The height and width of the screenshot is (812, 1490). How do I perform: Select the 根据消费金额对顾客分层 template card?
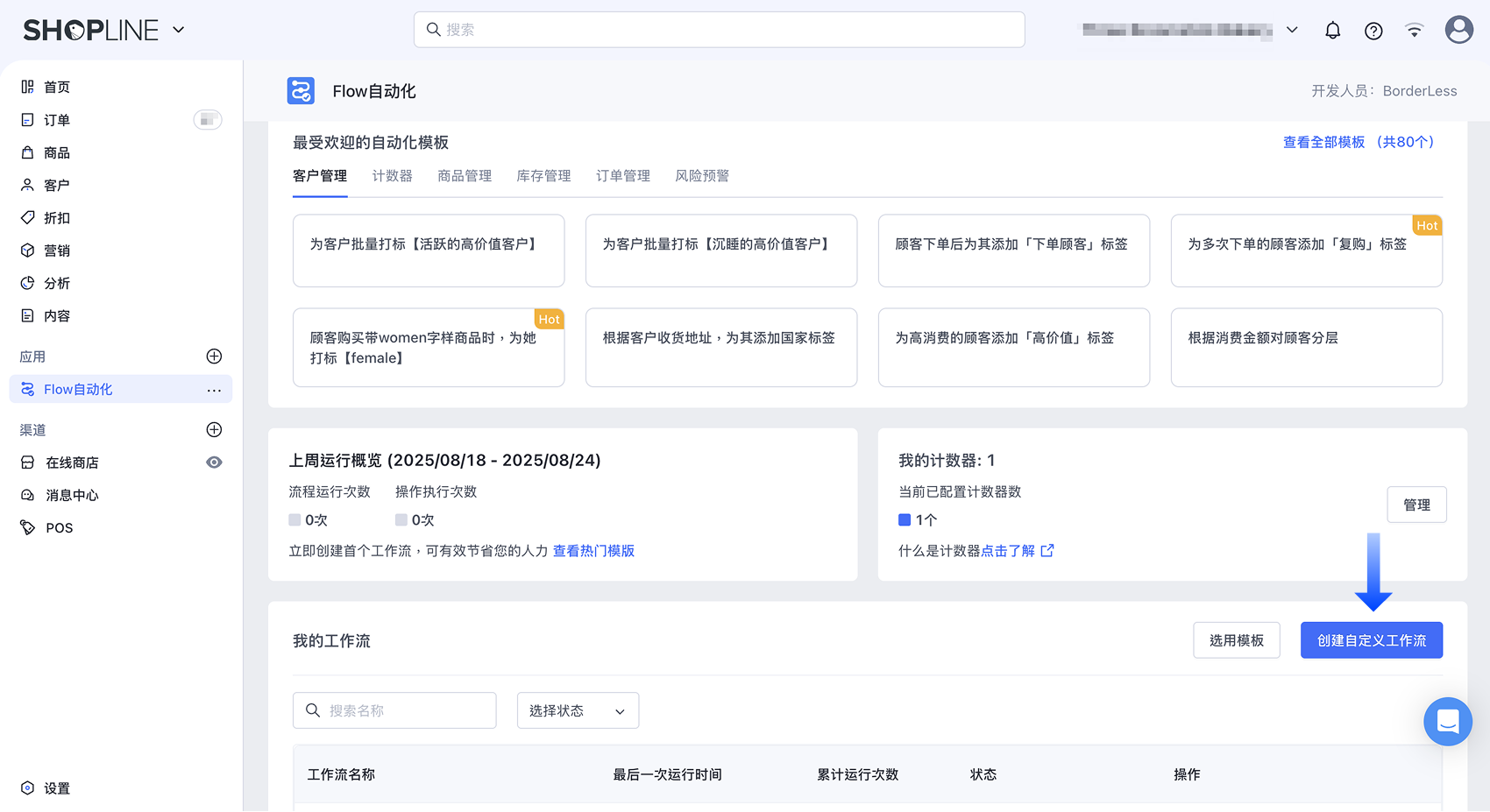pos(1306,347)
